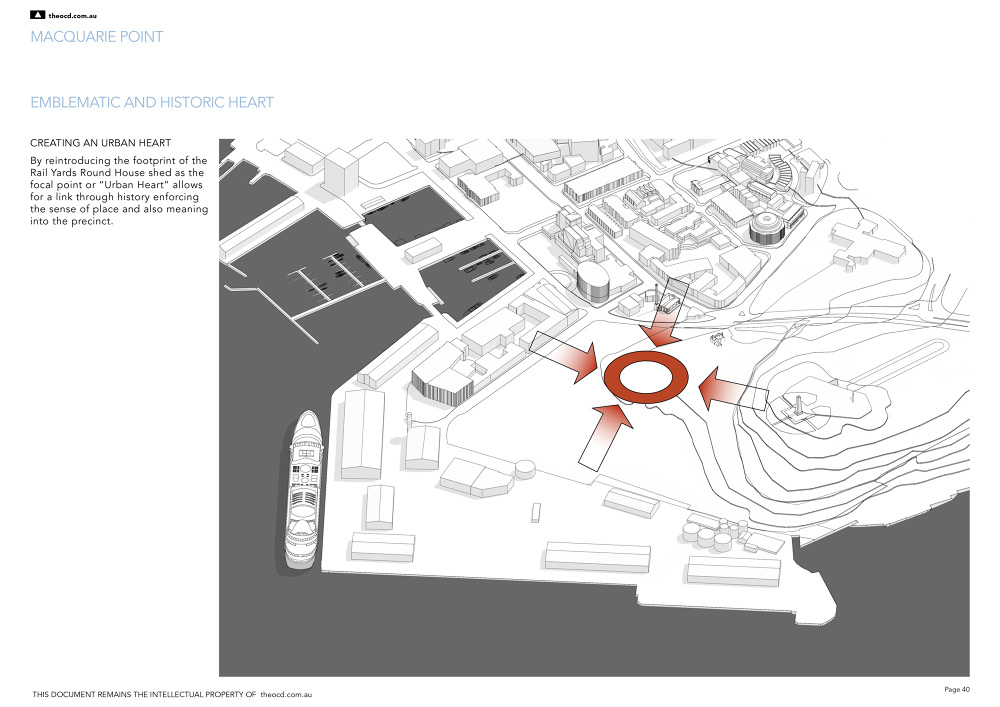Click the descriptive paragraph under the subheading
Image resolution: width=1000 pixels, height=707 pixels.
pos(119,192)
